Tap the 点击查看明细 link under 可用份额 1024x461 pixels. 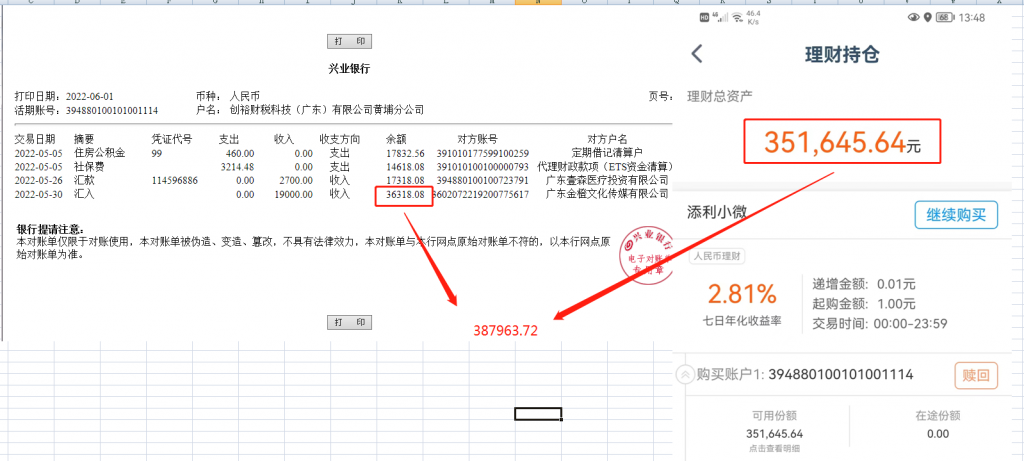(x=774, y=448)
